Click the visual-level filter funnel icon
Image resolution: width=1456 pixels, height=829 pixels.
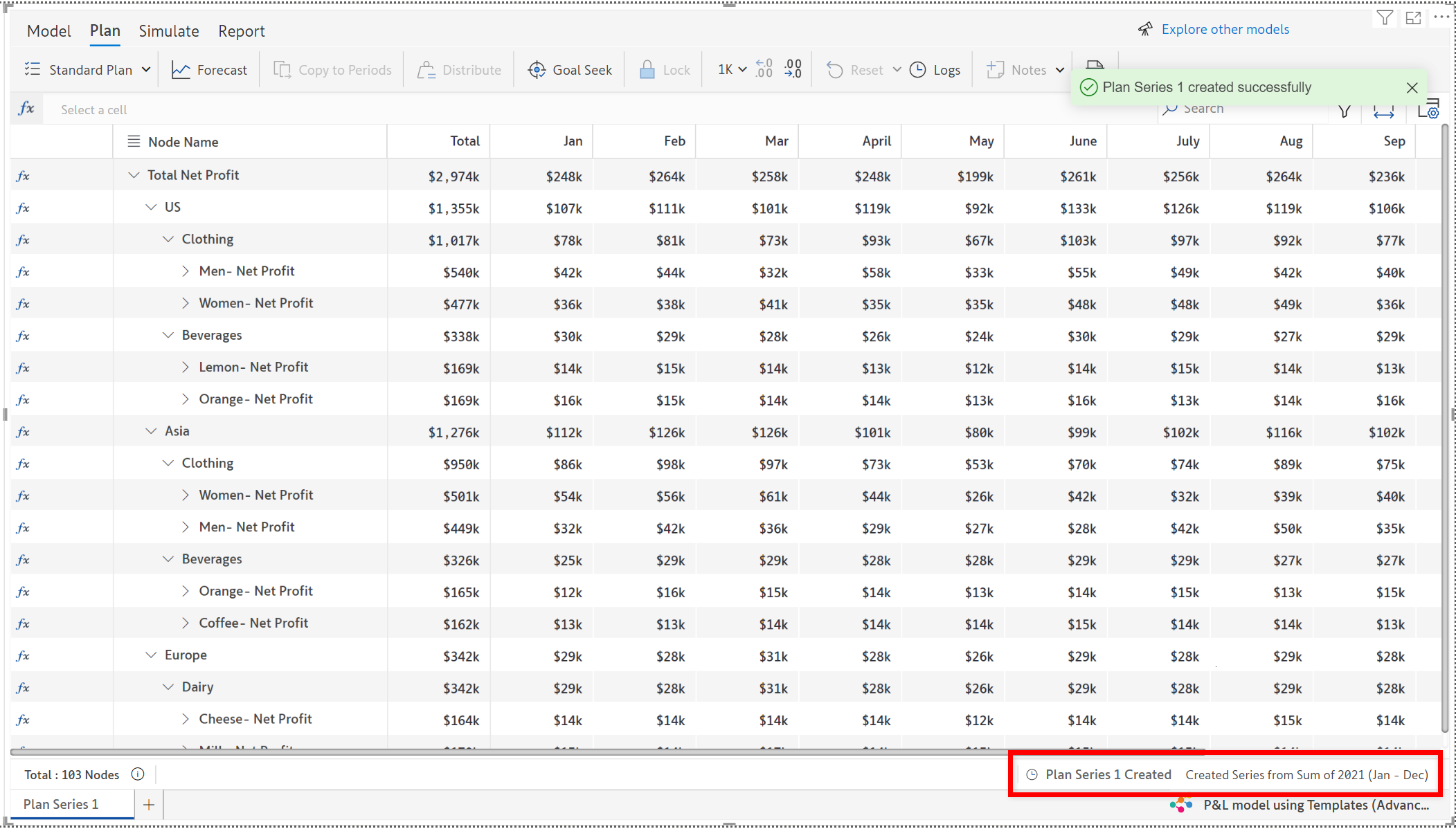(1385, 19)
